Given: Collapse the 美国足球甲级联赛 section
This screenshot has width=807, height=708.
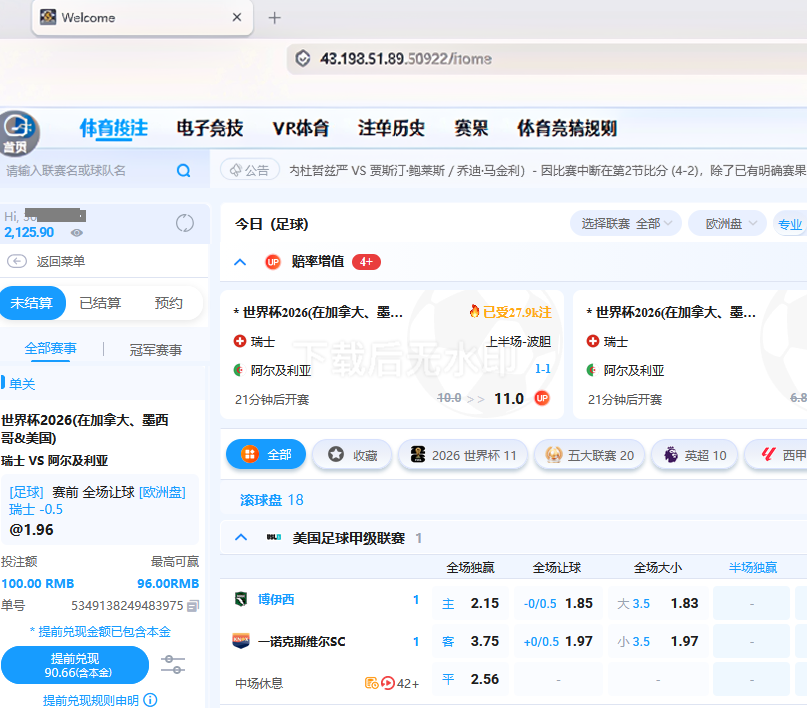Looking at the screenshot, I should (241, 538).
